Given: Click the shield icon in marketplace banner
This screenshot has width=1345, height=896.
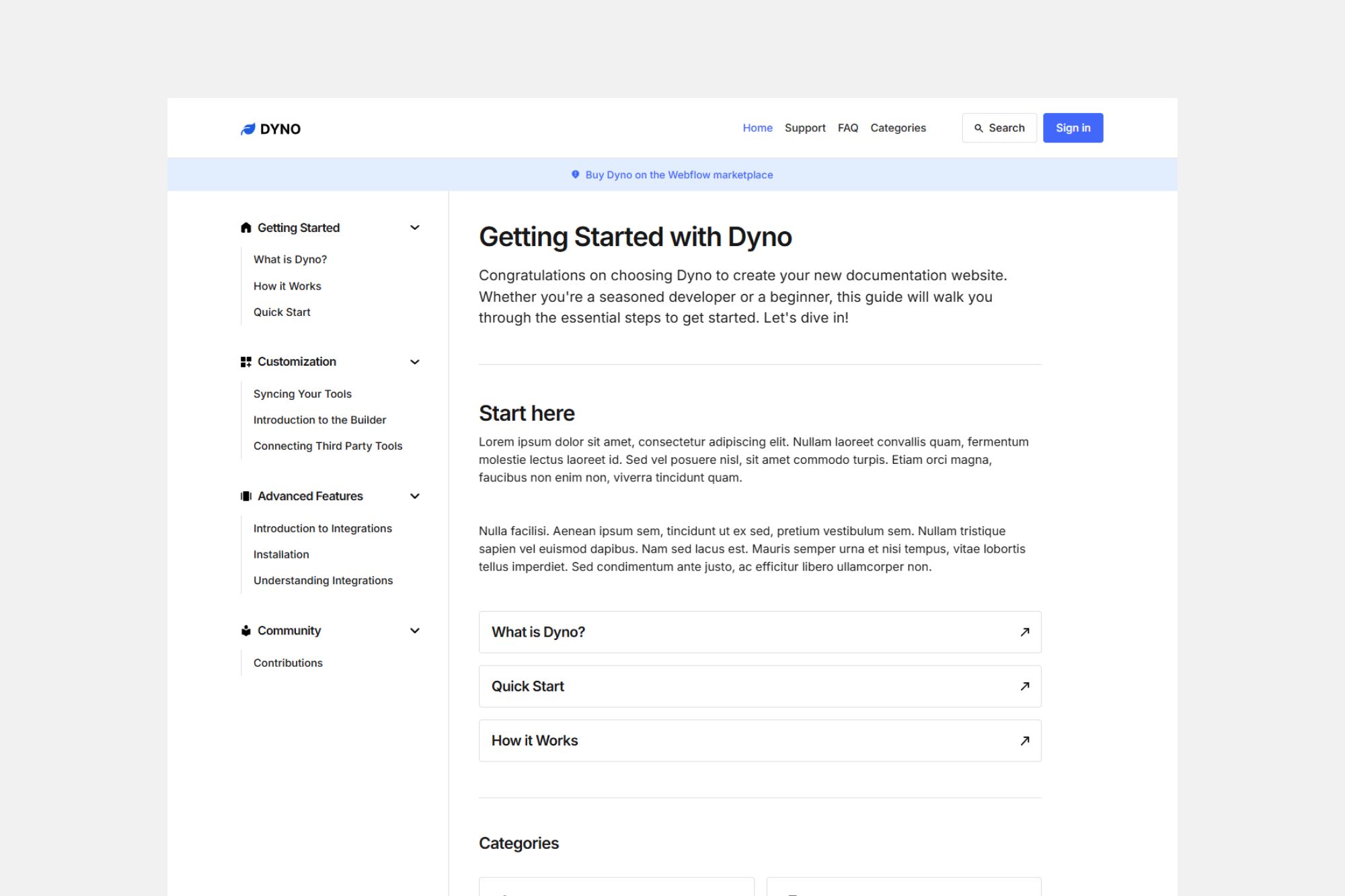Looking at the screenshot, I should click(575, 175).
